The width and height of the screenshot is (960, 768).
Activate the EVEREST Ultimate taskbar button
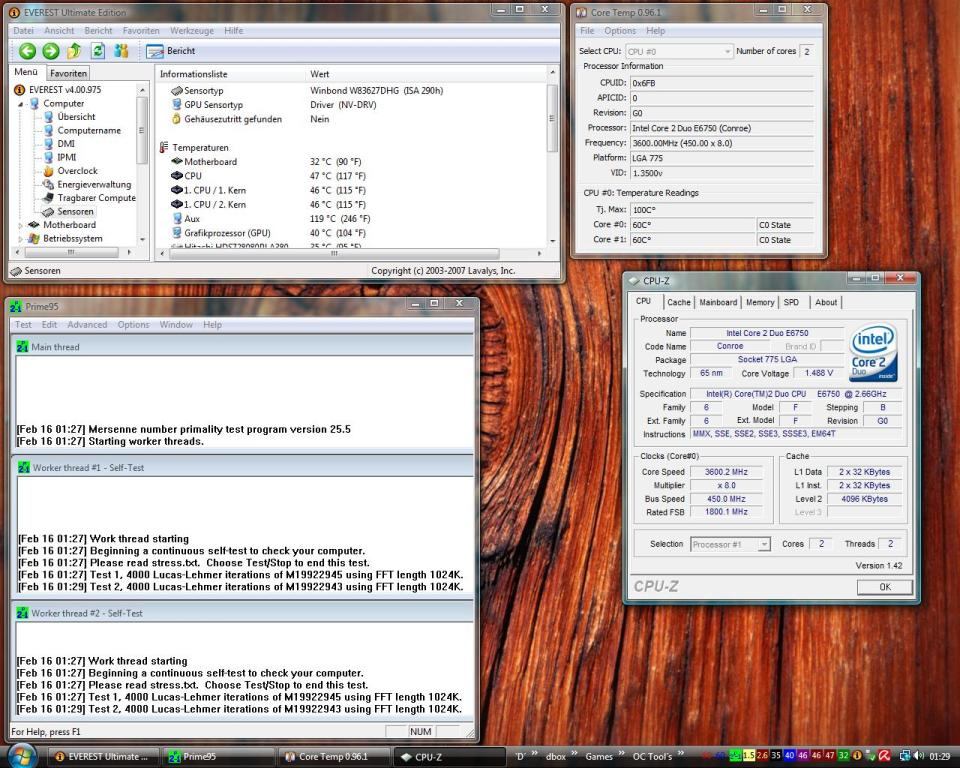[103, 757]
